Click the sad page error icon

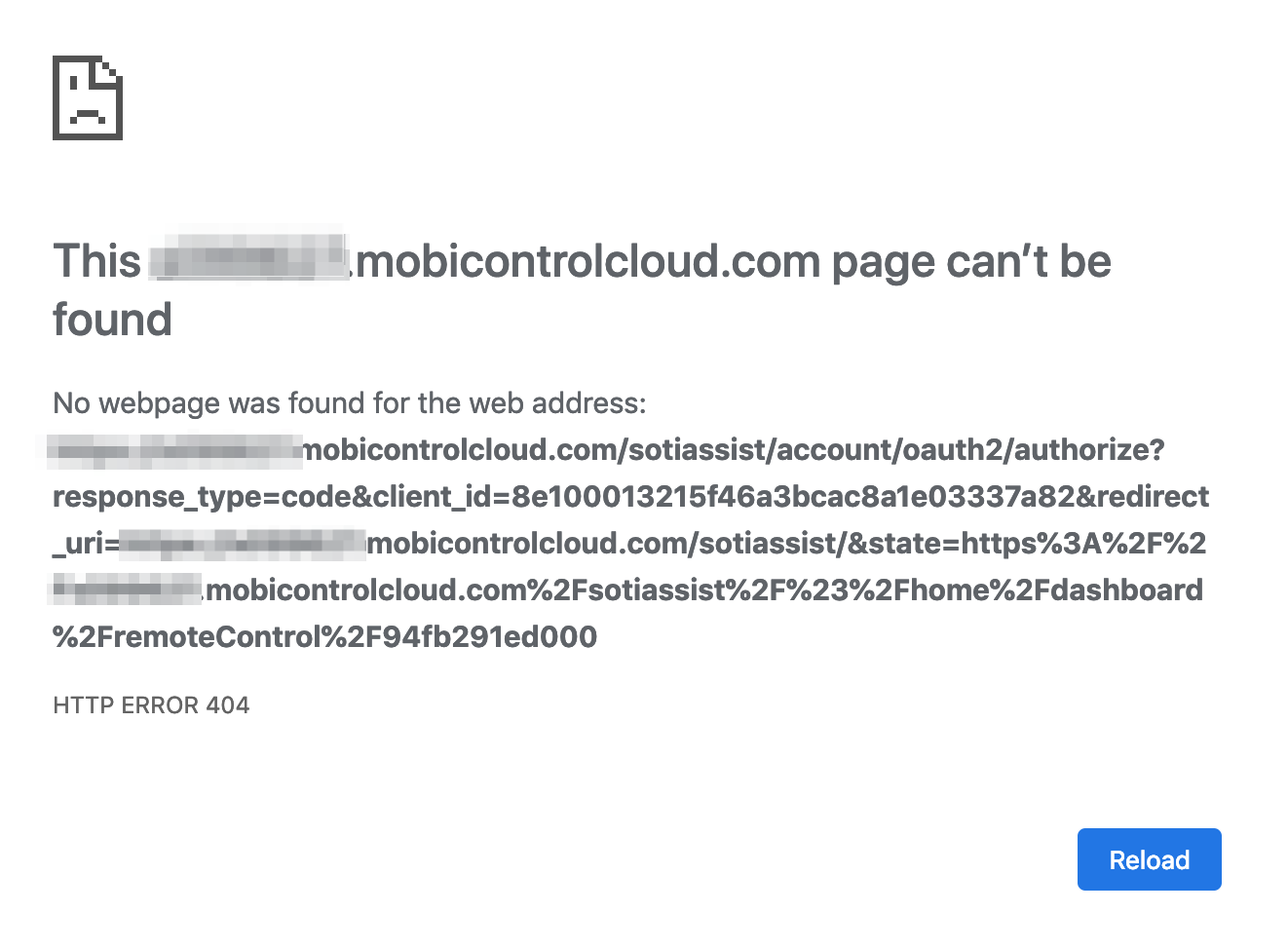pyautogui.click(x=88, y=98)
